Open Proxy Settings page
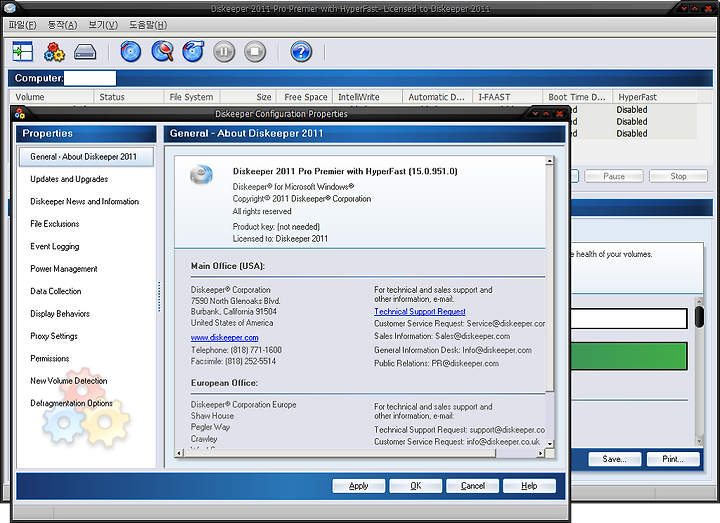The width and height of the screenshot is (720, 523). coord(54,336)
